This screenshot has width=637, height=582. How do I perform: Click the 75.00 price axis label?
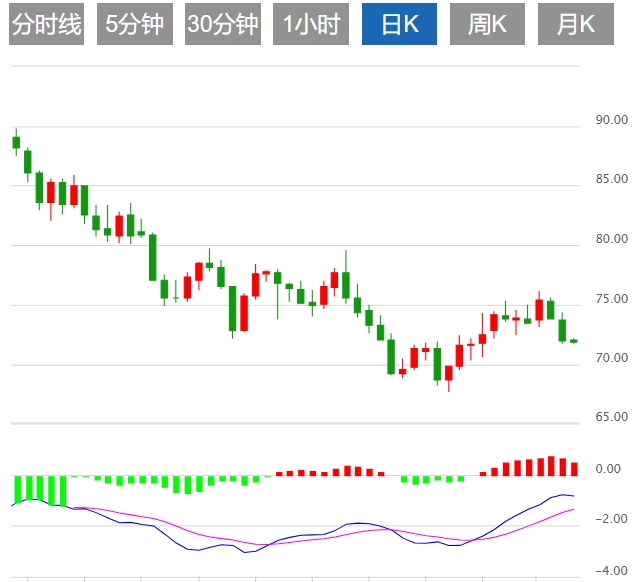point(610,299)
